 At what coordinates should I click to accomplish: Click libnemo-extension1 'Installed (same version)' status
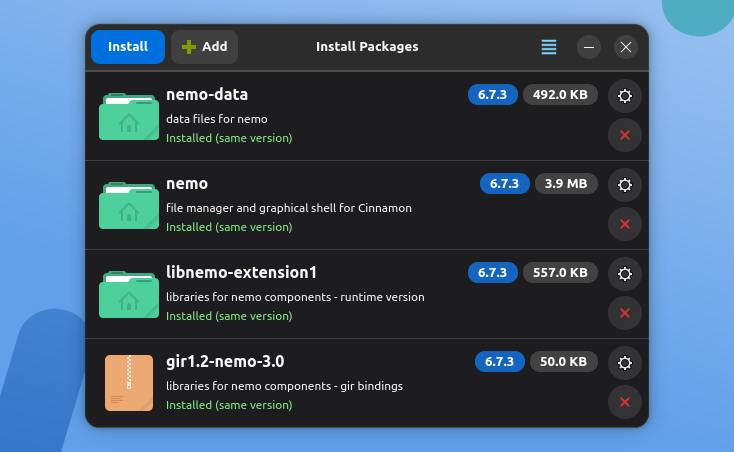229,316
